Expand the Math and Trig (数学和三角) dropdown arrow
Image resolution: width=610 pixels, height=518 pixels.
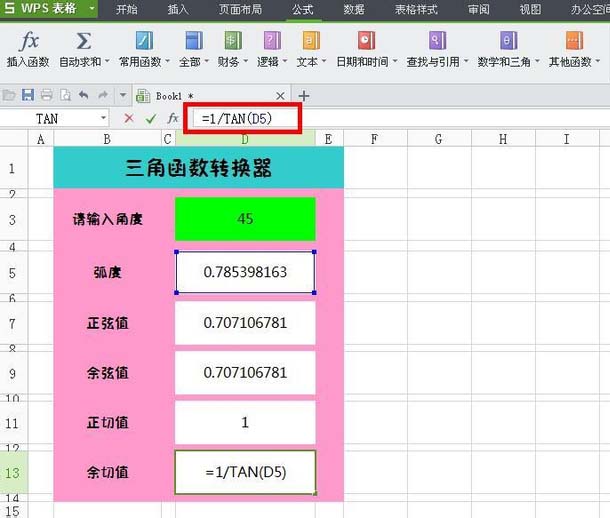tap(537, 61)
